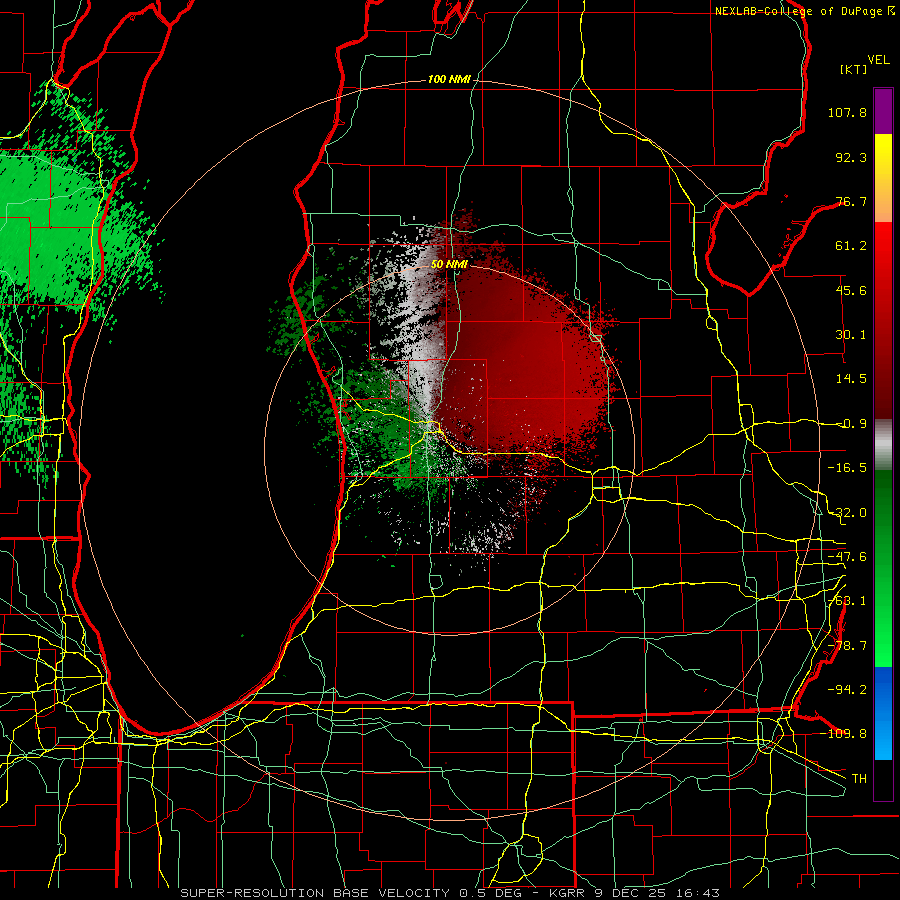The image size is (900, 900).
Task: Click the gray zero-velocity band north of radar
Action: [x=425, y=321]
